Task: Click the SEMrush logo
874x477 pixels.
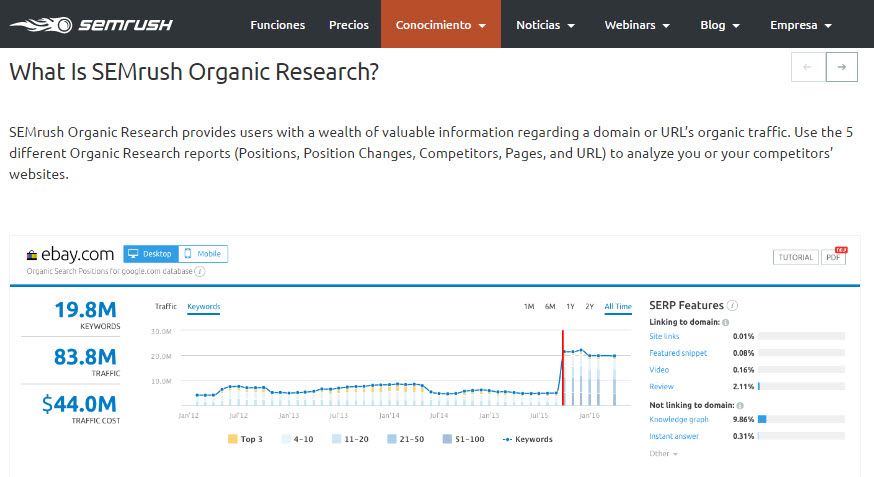Action: click(x=91, y=25)
